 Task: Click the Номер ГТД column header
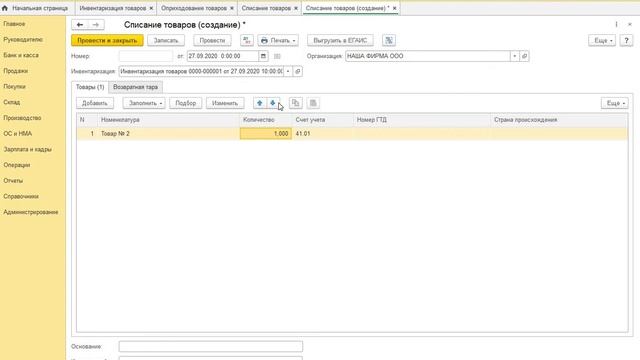pyautogui.click(x=422, y=120)
